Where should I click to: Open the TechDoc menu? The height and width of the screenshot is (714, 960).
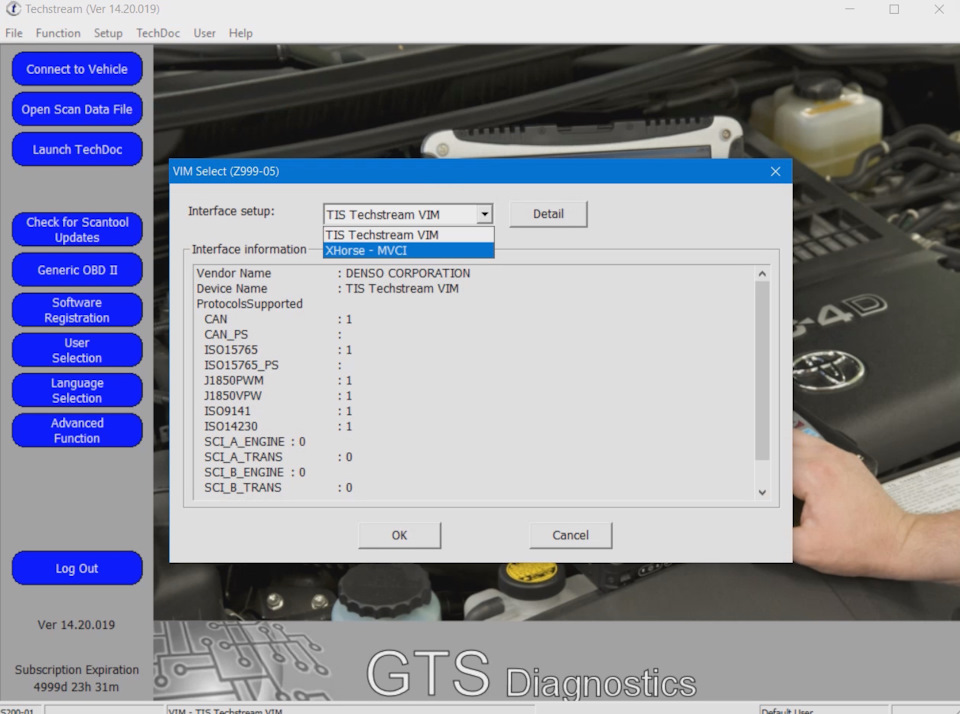158,33
